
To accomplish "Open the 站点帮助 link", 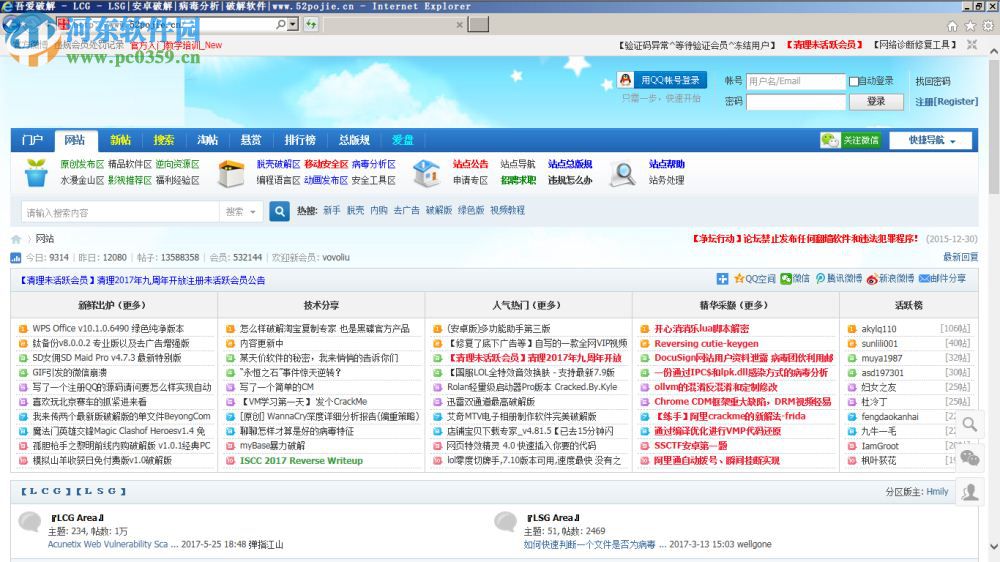I will click(667, 164).
